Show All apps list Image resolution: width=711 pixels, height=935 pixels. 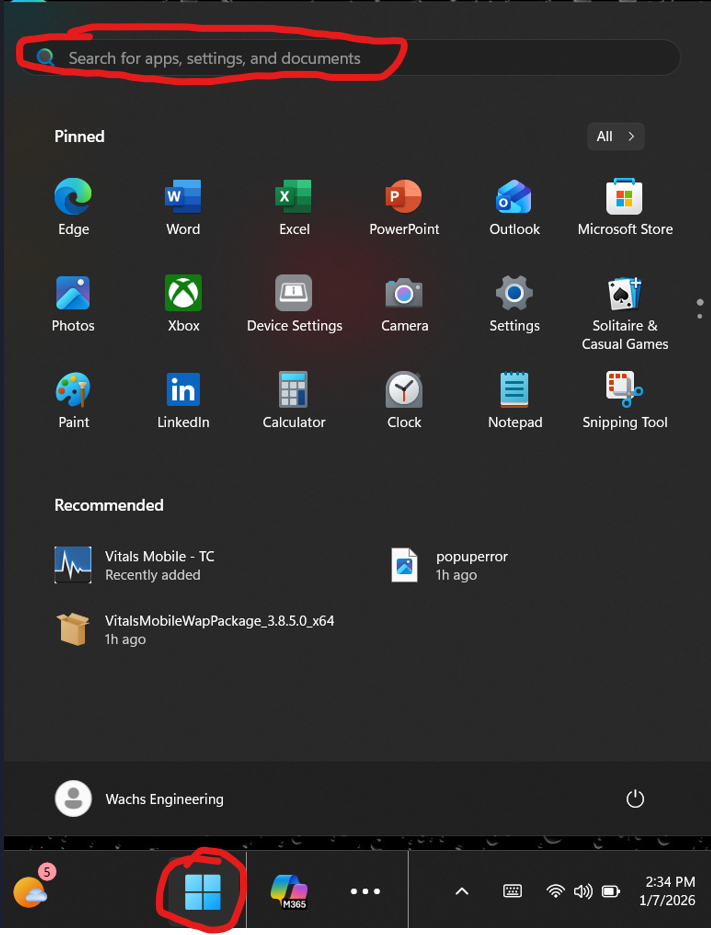616,137
